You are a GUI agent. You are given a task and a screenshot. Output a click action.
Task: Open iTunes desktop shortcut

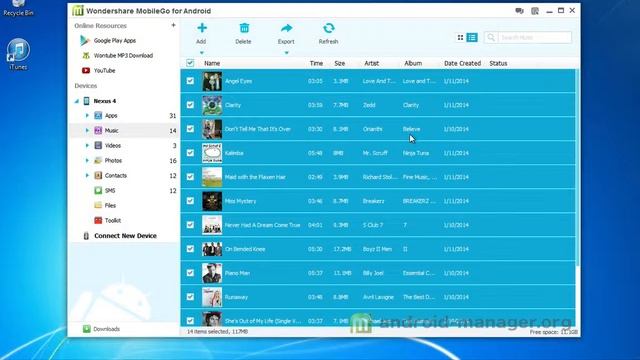click(x=18, y=54)
